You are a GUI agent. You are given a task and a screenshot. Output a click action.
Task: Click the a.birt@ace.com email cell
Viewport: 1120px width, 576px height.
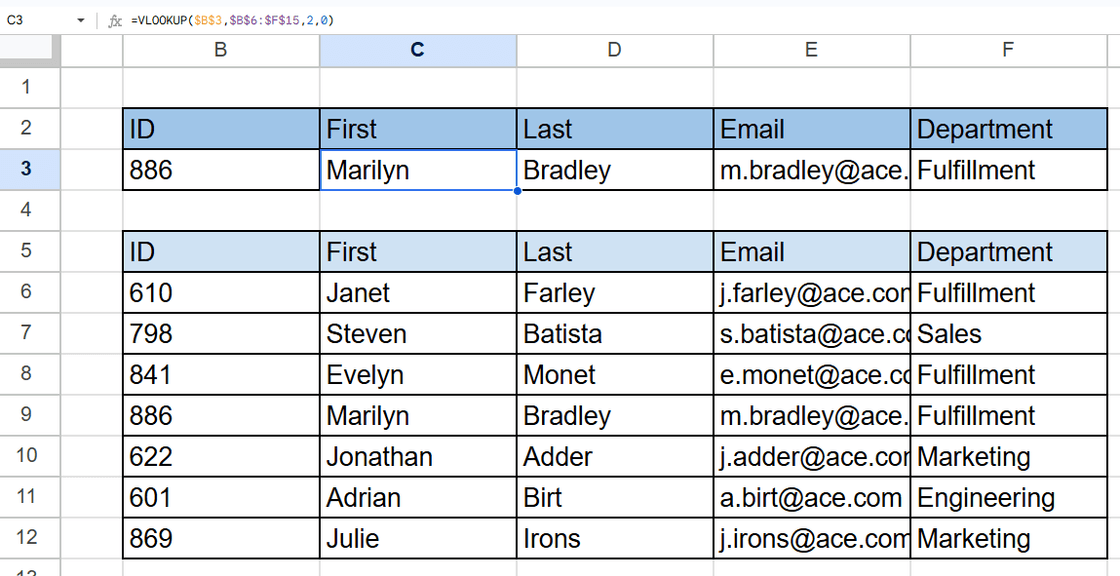pyautogui.click(x=811, y=498)
